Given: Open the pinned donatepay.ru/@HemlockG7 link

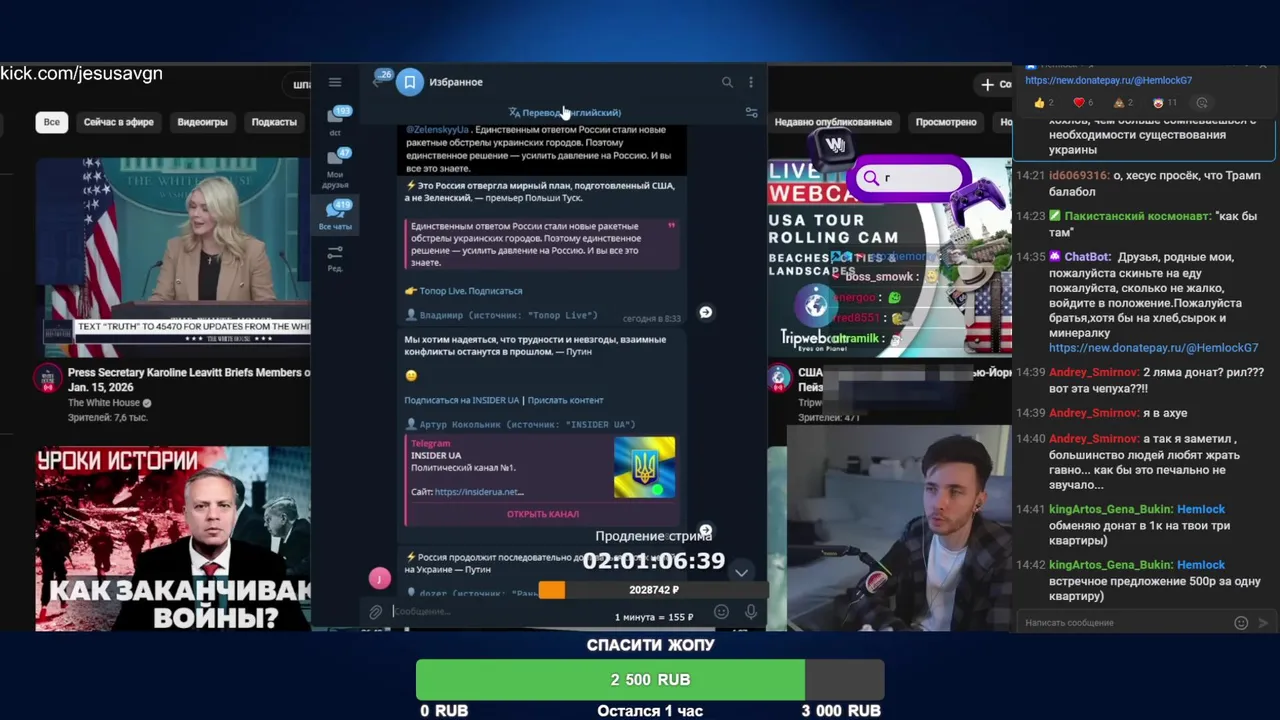Looking at the screenshot, I should point(1108,80).
